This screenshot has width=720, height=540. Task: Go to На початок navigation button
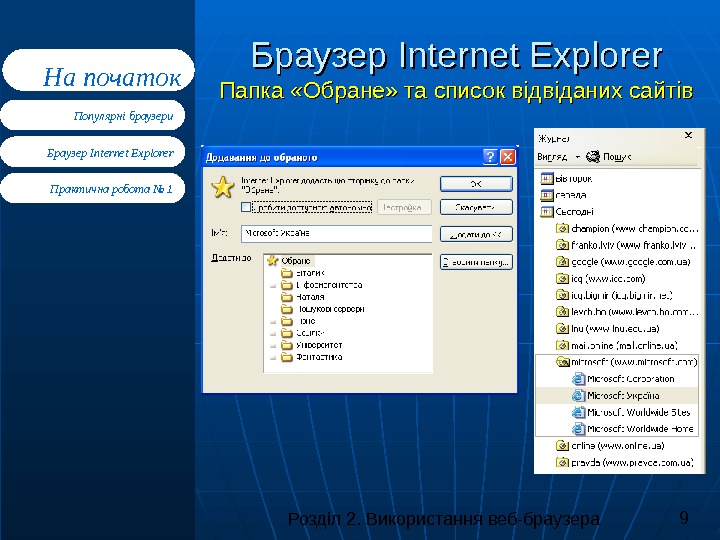(99, 70)
